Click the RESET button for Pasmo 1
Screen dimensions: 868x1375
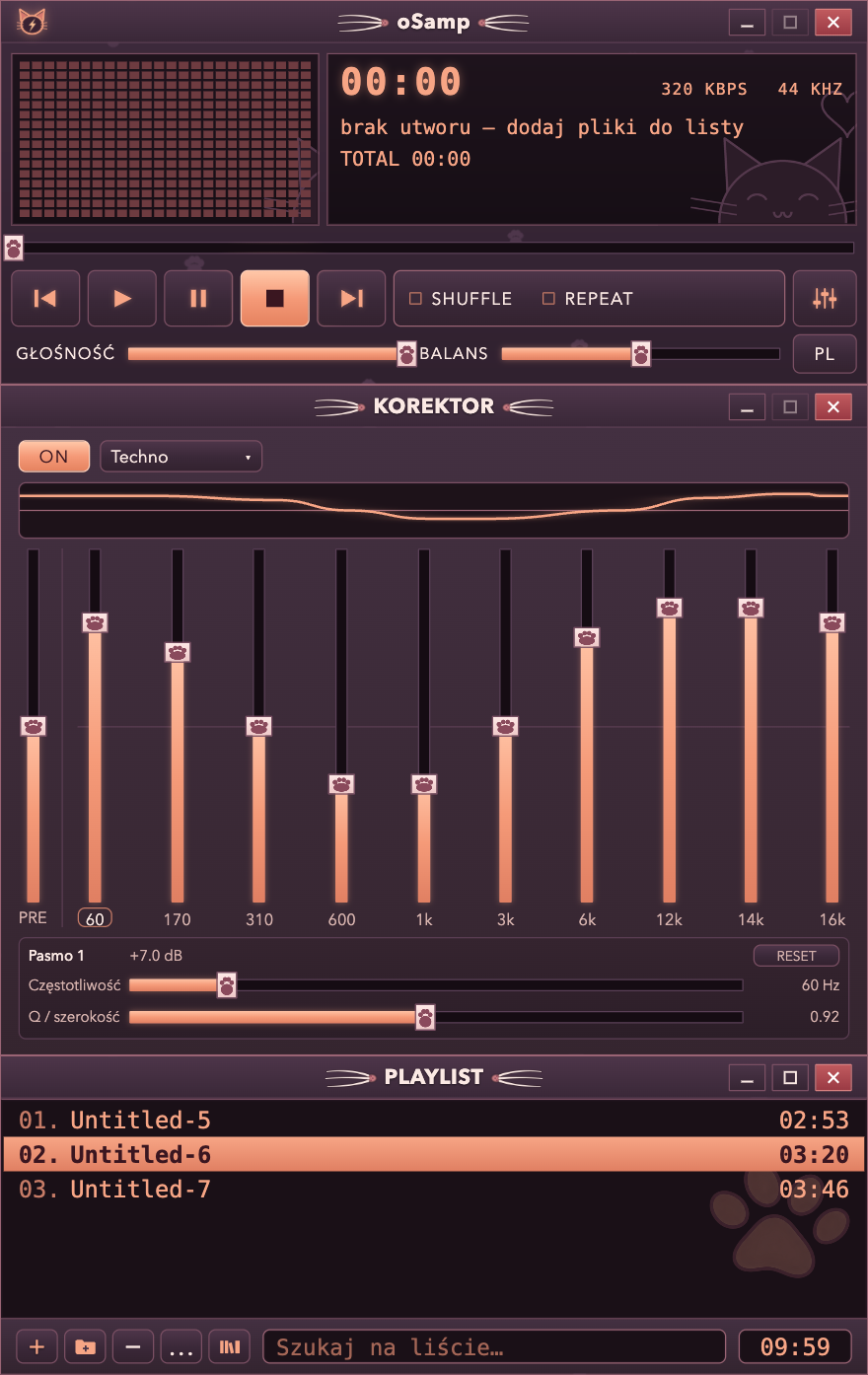point(796,956)
